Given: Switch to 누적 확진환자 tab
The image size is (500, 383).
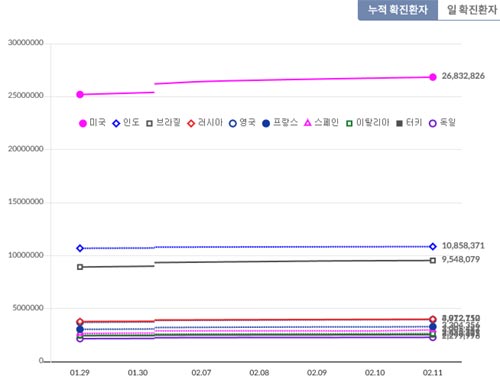Looking at the screenshot, I should (398, 10).
